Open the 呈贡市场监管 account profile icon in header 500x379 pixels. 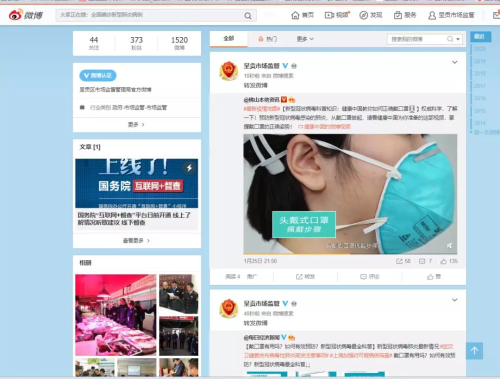432,15
